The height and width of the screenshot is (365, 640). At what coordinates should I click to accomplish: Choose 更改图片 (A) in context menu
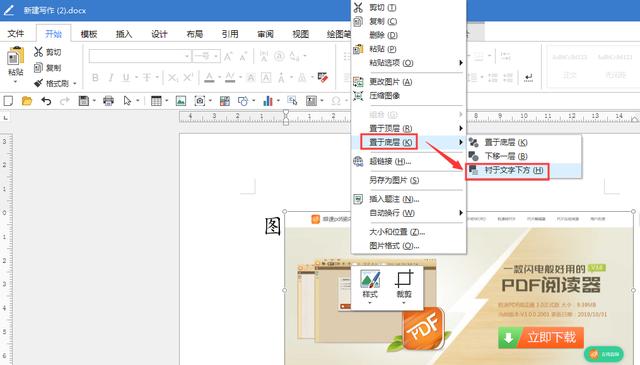[408, 82]
